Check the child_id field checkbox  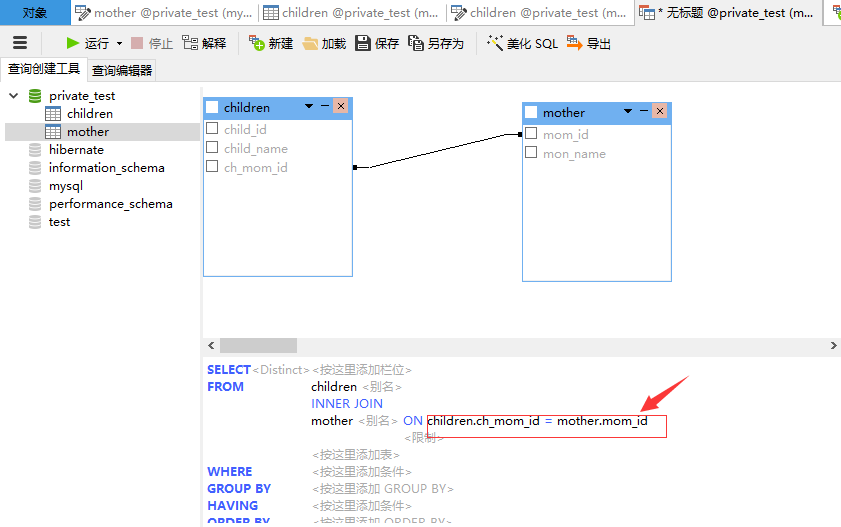(212, 129)
